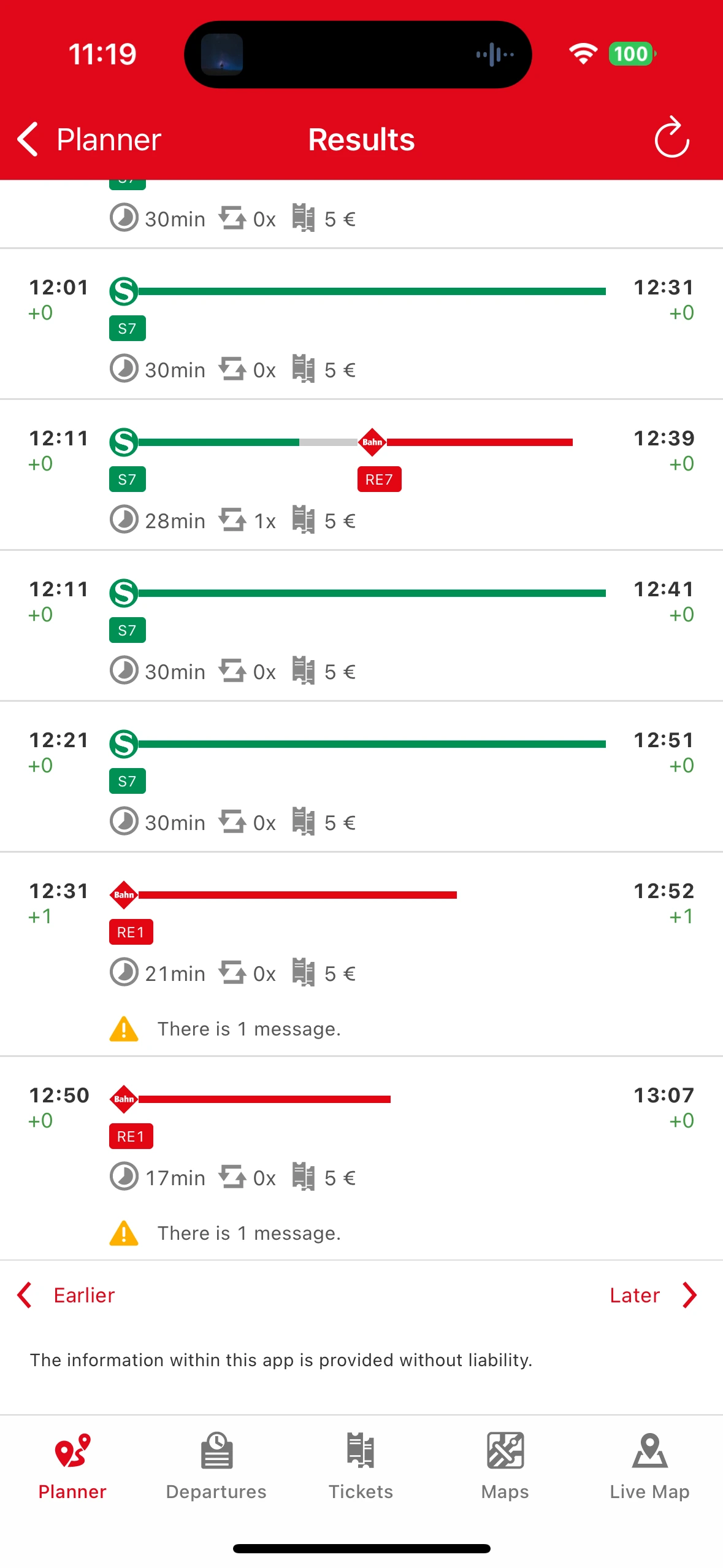723x1568 pixels.
Task: Show Earlier connections
Action: coord(66,1295)
